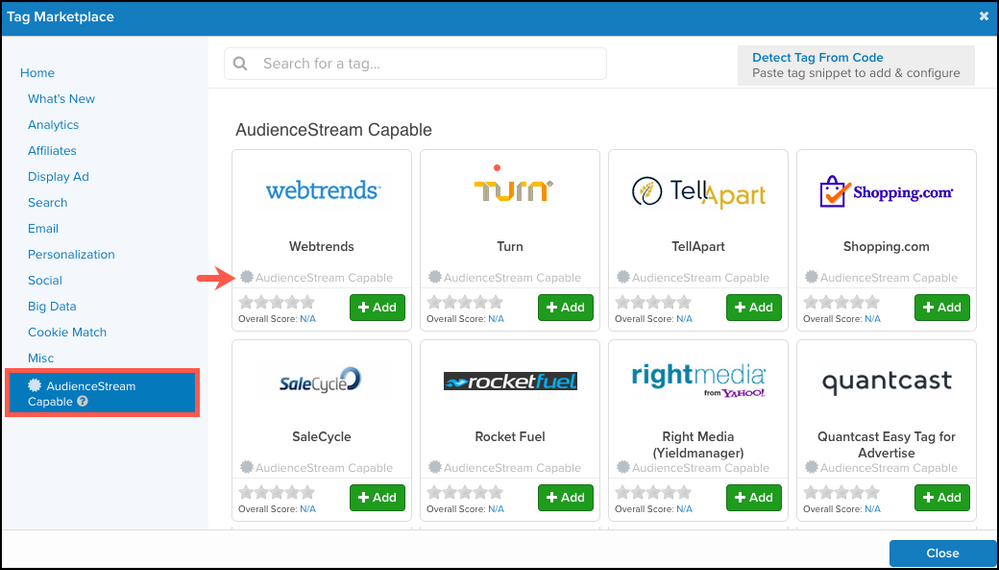Add the Right Media (Yieldmanager) tag
The height and width of the screenshot is (570, 999).
tap(754, 497)
